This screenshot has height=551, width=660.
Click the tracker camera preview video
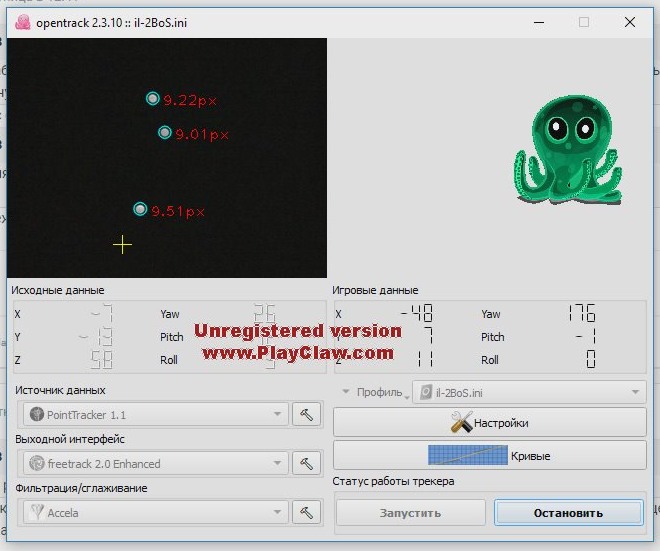(167, 158)
